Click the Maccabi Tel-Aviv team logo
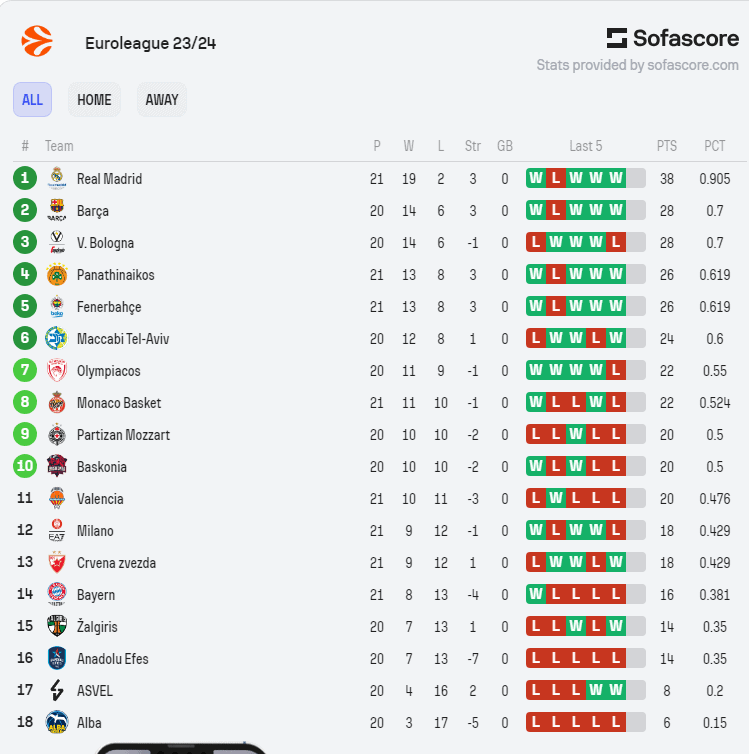 point(57,339)
